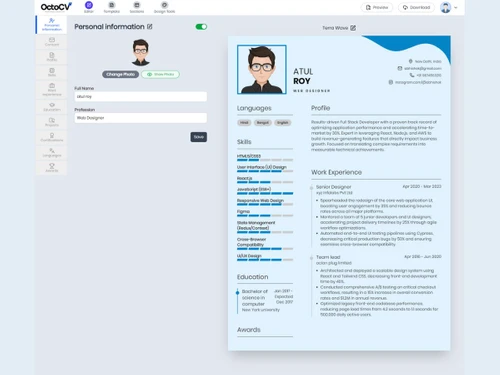
Task: Edit the Tema Wave theme name
Action: point(353,28)
